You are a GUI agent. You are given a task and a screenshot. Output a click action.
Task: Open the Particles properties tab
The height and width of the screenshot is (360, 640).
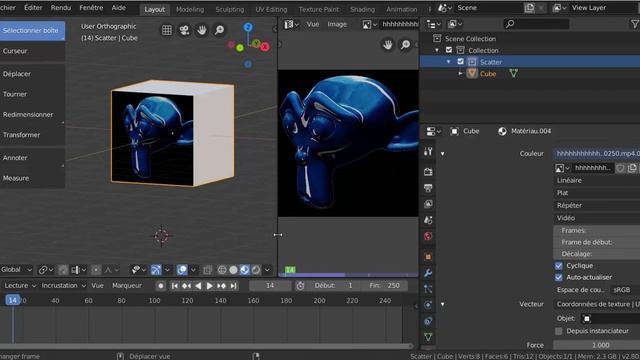pos(428,289)
